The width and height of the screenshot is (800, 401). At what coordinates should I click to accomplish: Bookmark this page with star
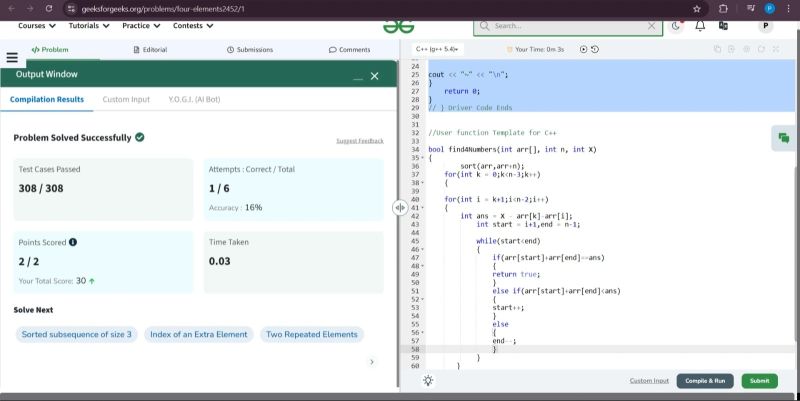tap(697, 9)
